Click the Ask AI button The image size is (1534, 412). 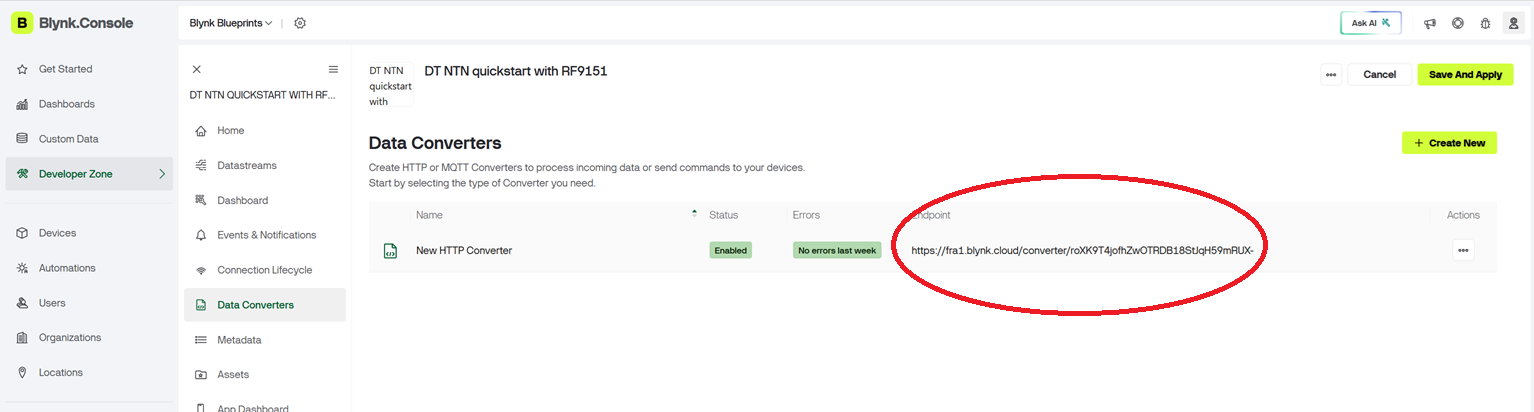(x=1371, y=23)
